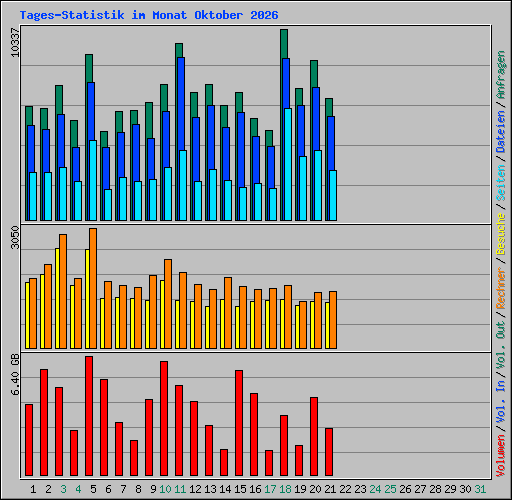This screenshot has height=500, width=512.
Task: Click the 'Seiten' legend label
Action: (x=501, y=183)
